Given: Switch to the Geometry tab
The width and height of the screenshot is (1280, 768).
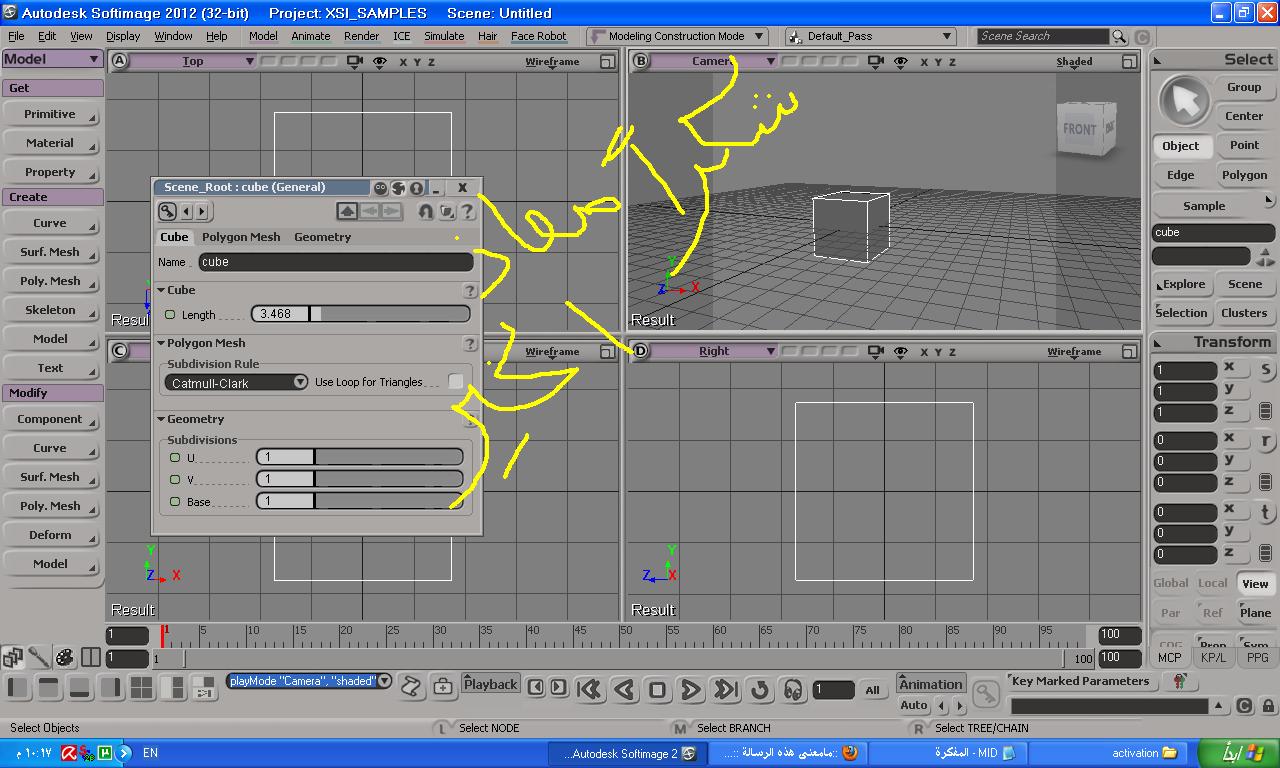Looking at the screenshot, I should click(x=322, y=237).
